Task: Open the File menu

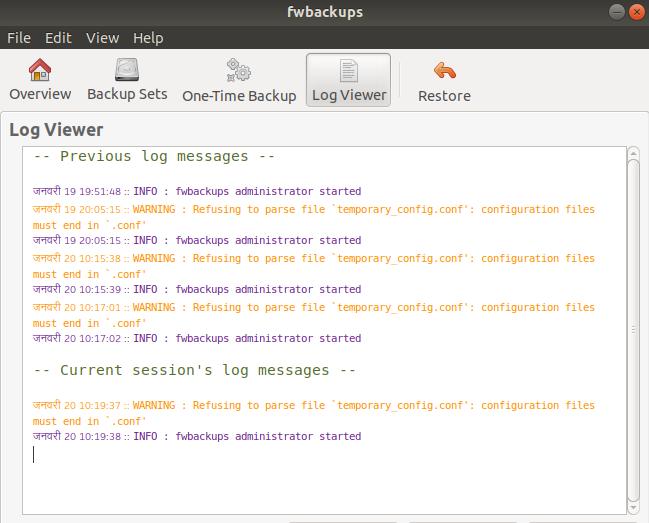Action: pyautogui.click(x=19, y=38)
